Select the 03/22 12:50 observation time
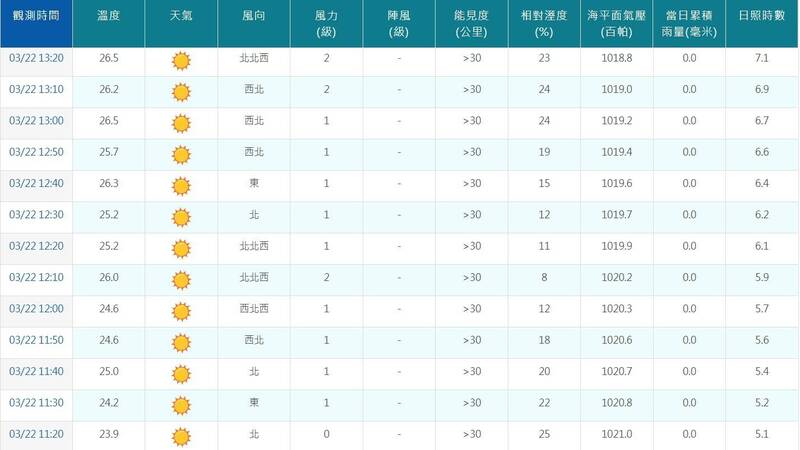This screenshot has height=450, width=800. pos(36,152)
